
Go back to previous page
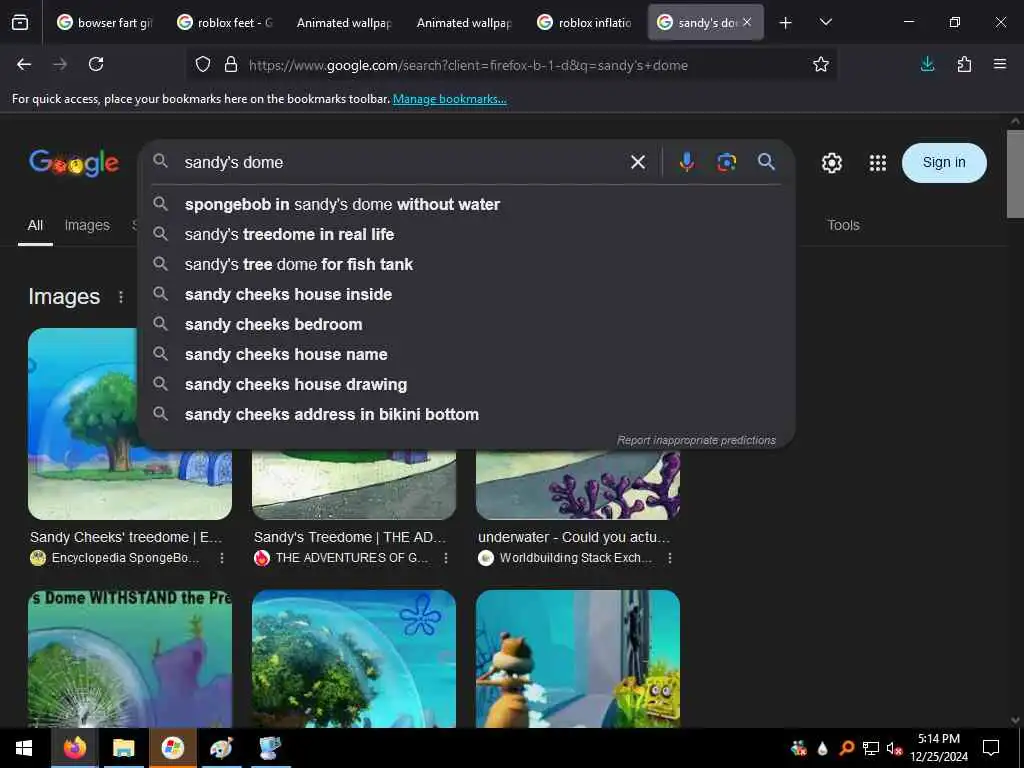coord(24,65)
